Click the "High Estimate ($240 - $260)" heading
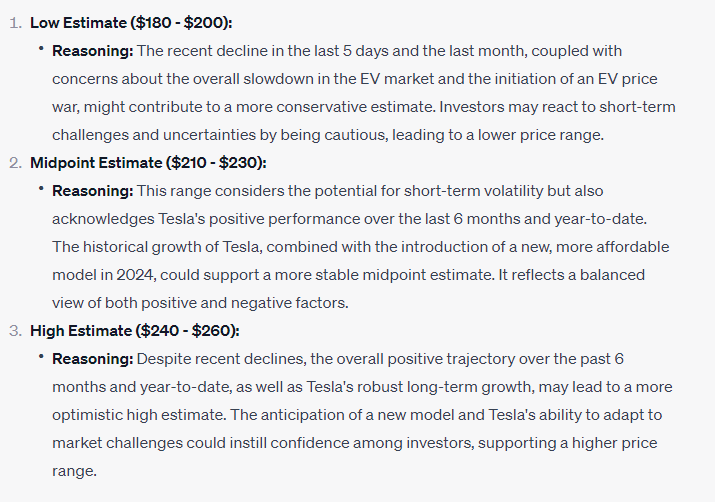 (x=135, y=330)
